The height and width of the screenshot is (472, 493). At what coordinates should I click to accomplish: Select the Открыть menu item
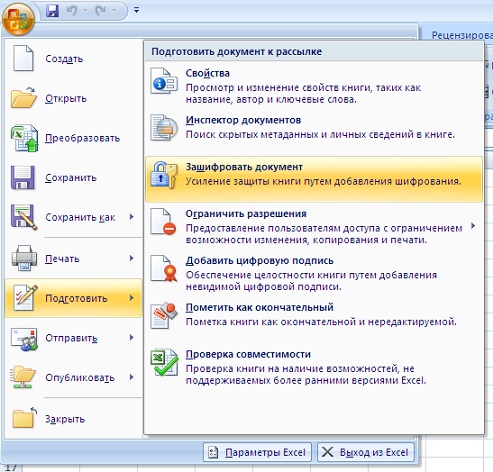click(x=74, y=98)
